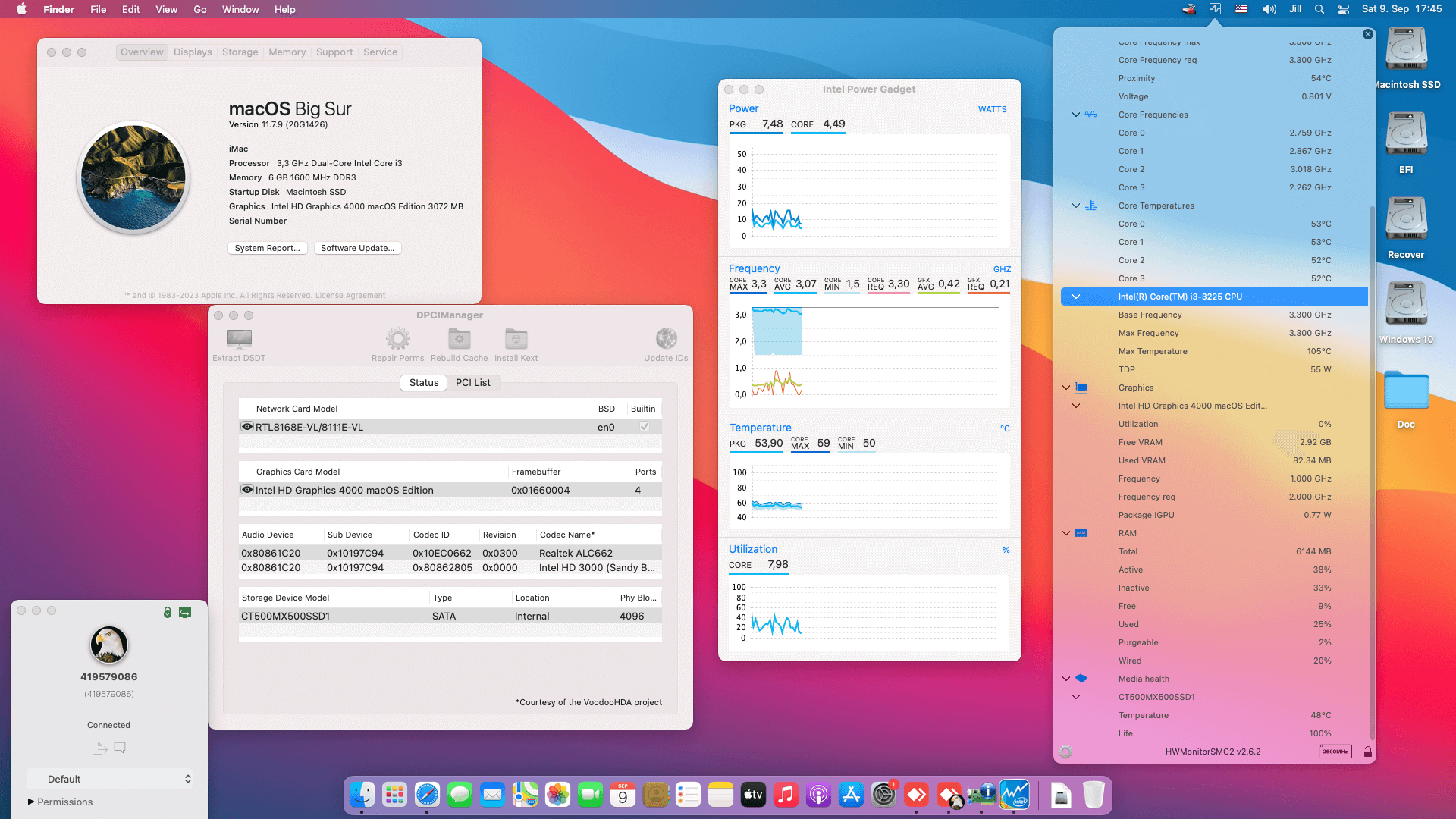Click Extract DSDT icon in DPCIManager toolbar

point(239,338)
